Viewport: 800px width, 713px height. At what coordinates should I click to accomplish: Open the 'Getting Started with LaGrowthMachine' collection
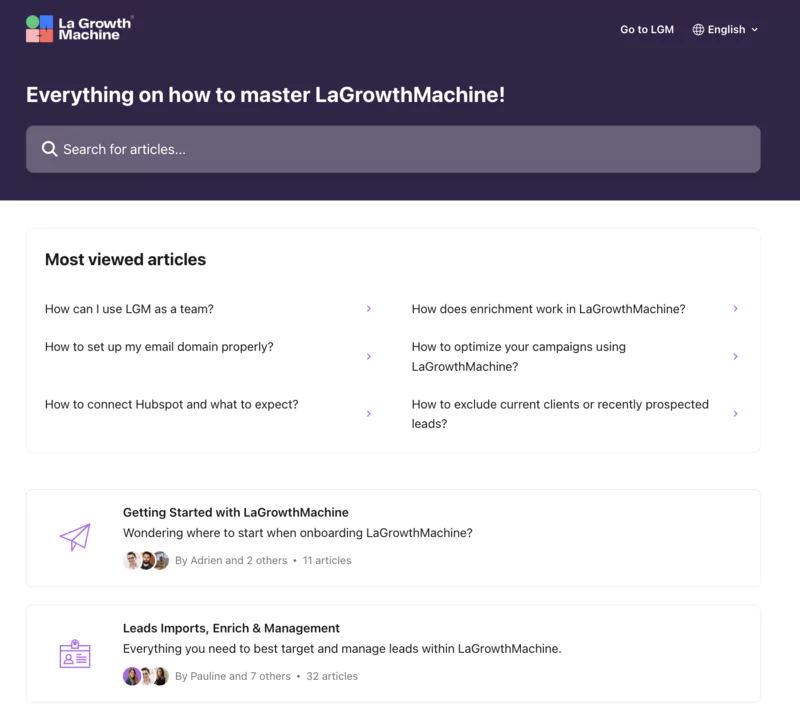236,512
